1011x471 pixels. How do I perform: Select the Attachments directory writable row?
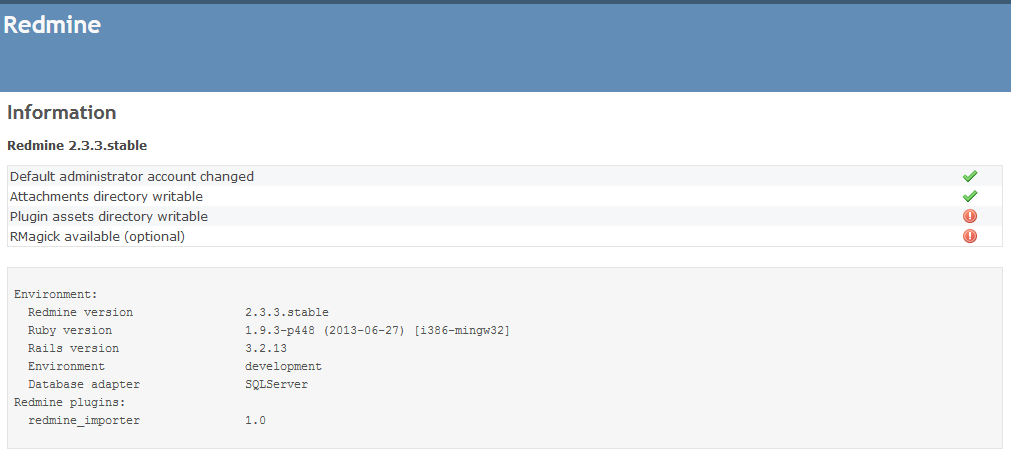click(x=505, y=196)
